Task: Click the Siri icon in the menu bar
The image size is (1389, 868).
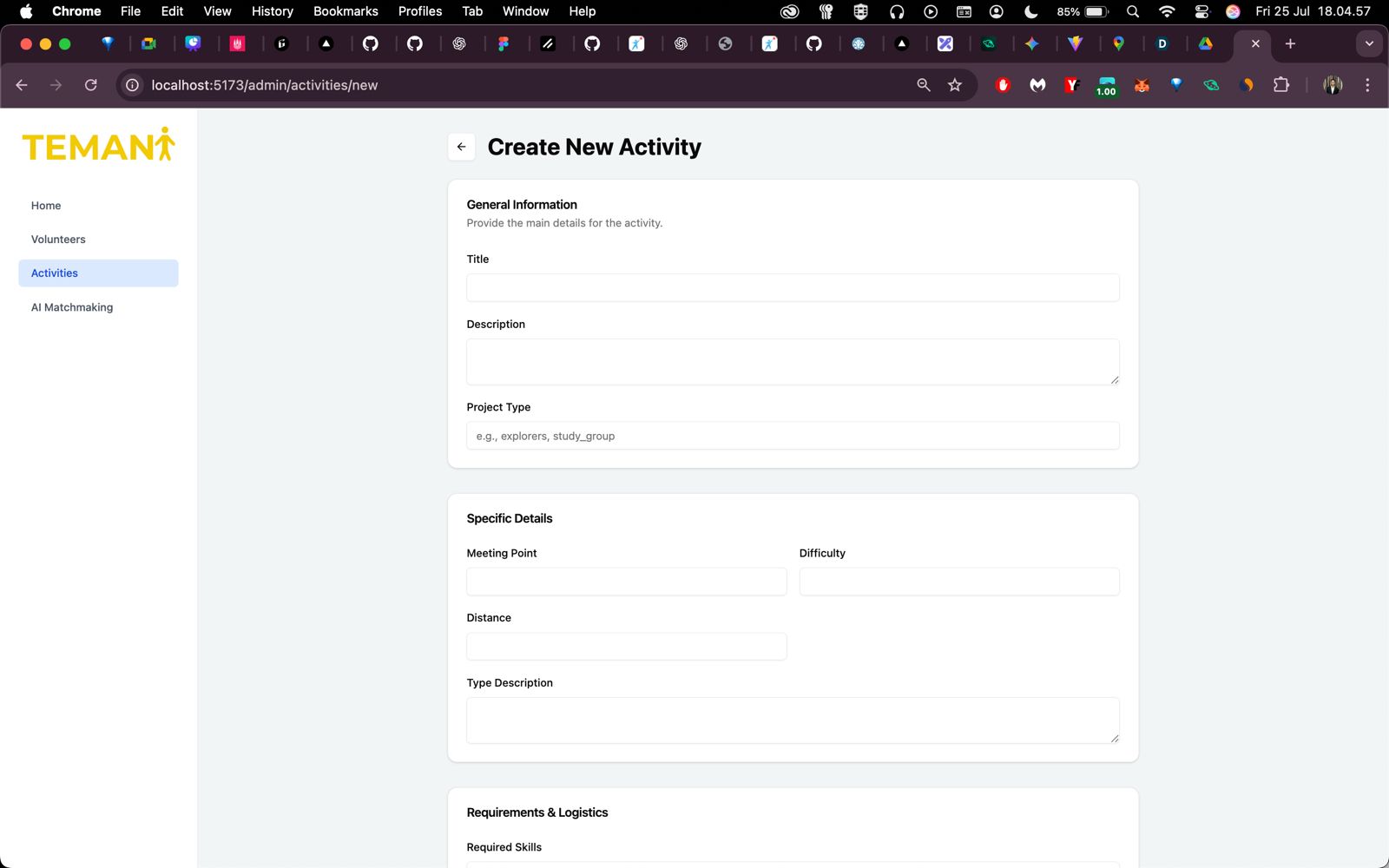Action: click(x=1233, y=11)
